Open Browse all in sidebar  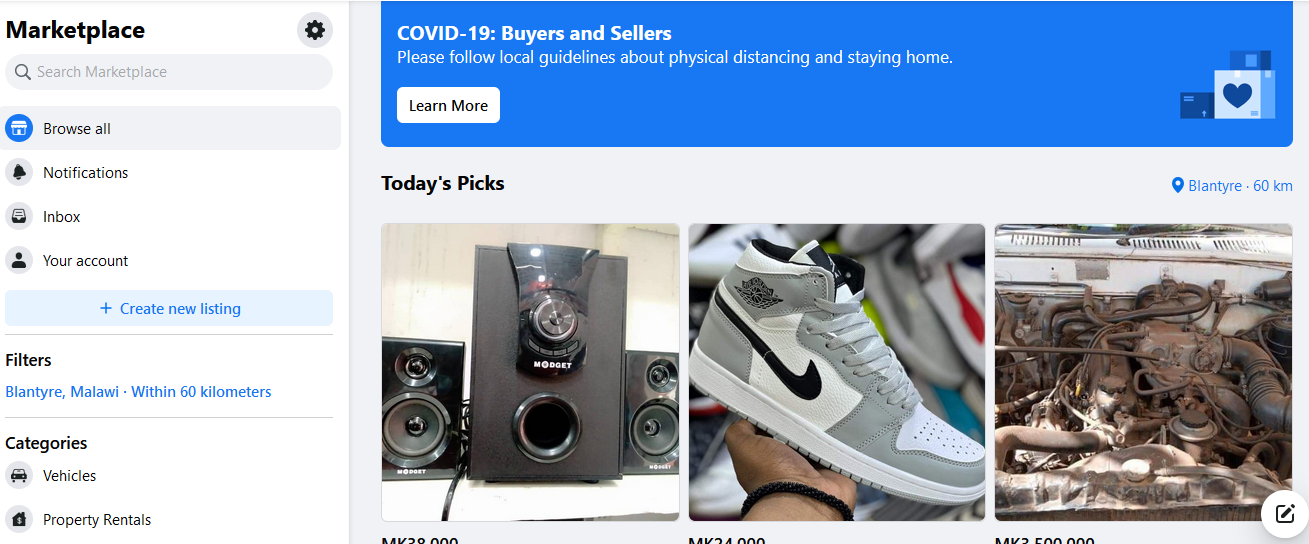coord(170,128)
